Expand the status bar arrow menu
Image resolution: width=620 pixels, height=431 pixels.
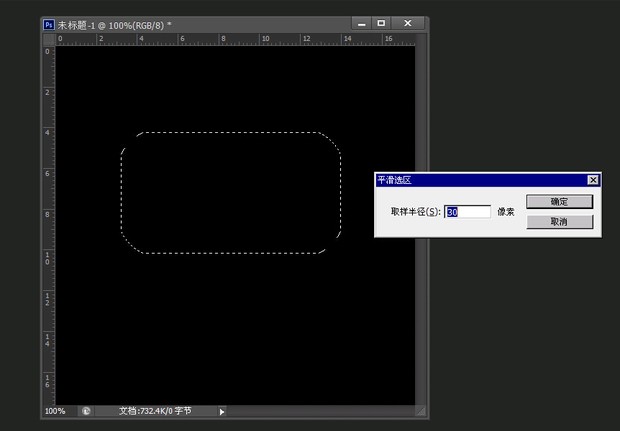pyautogui.click(x=222, y=411)
